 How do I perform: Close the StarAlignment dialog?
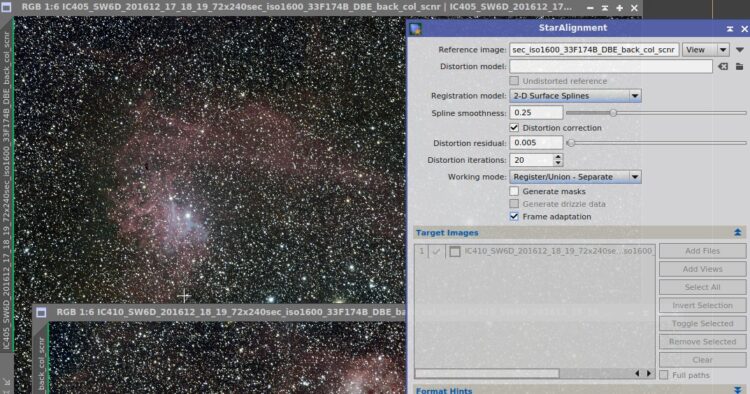(744, 29)
